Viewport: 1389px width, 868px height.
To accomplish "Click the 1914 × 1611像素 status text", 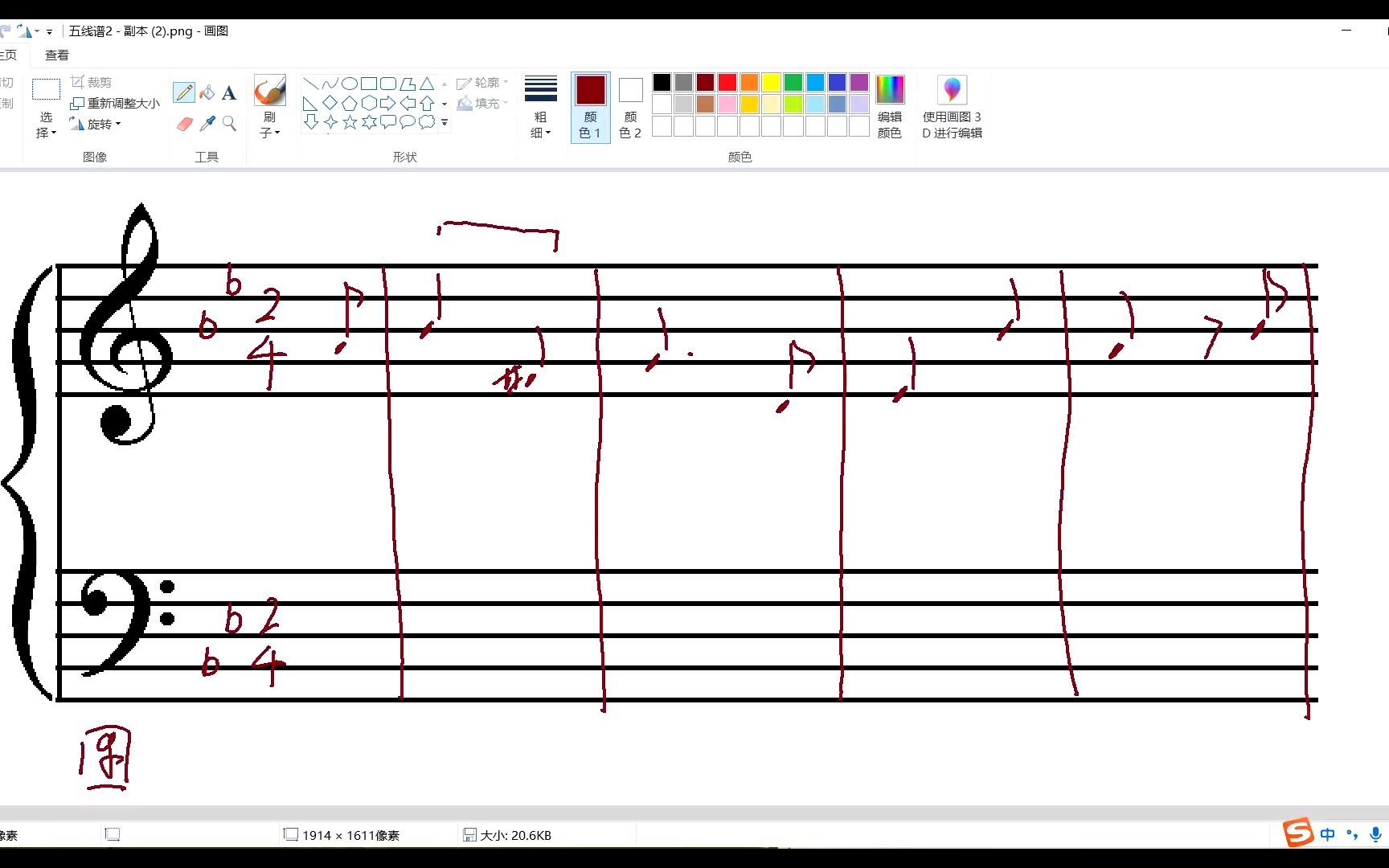I will [x=350, y=835].
